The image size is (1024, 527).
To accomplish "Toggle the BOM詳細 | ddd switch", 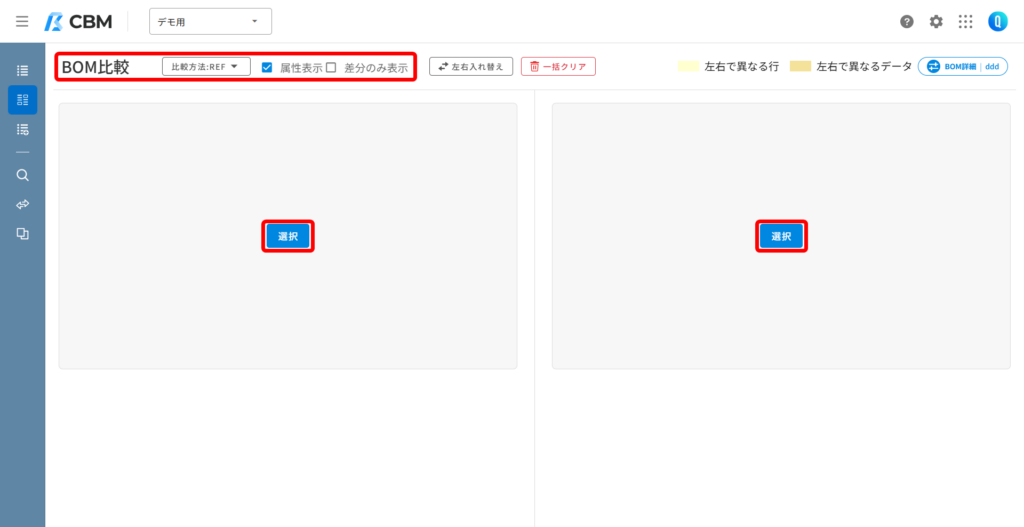I will (x=963, y=67).
